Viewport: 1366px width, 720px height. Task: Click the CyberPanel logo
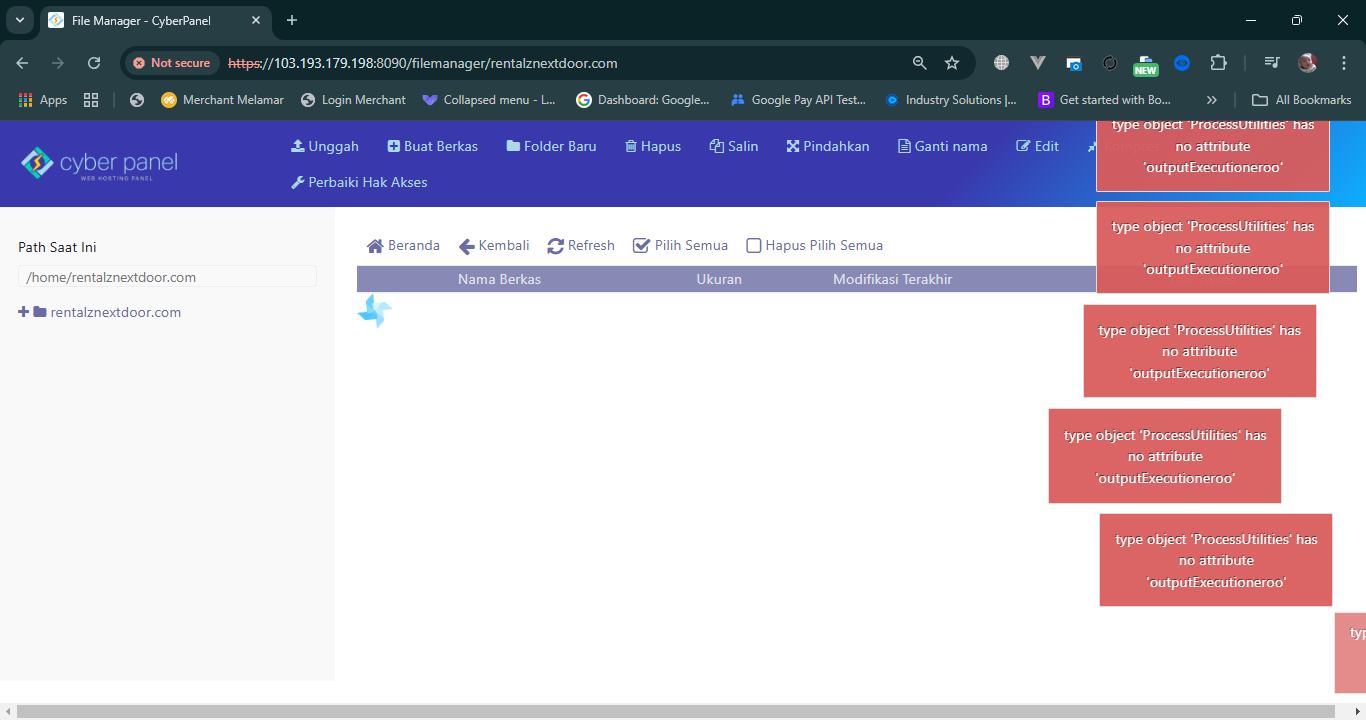tap(99, 163)
